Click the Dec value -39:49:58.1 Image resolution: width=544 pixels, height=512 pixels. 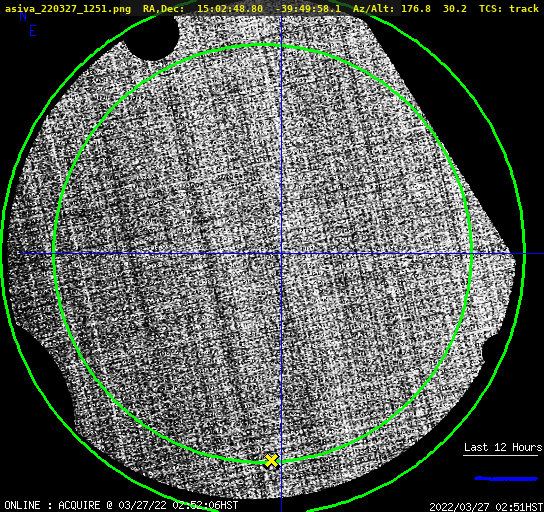click(308, 9)
